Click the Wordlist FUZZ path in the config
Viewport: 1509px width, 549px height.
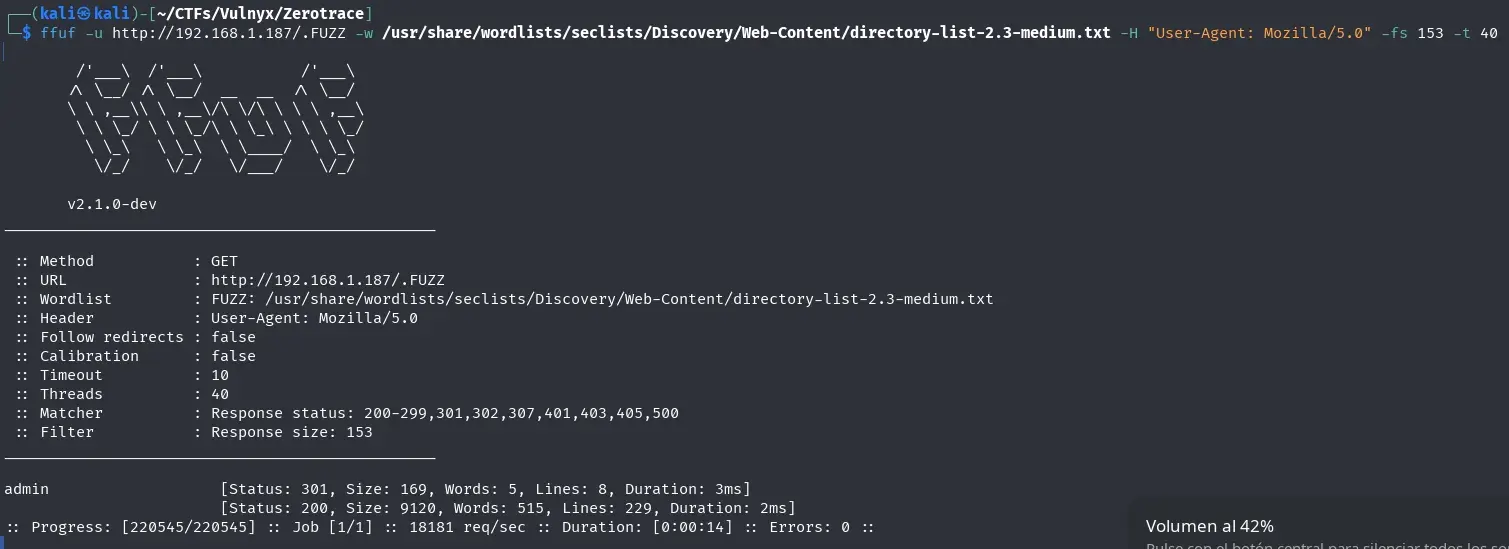point(602,299)
